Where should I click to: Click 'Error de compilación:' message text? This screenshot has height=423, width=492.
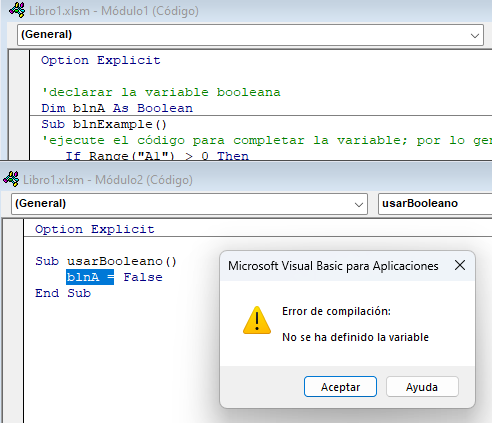click(336, 311)
